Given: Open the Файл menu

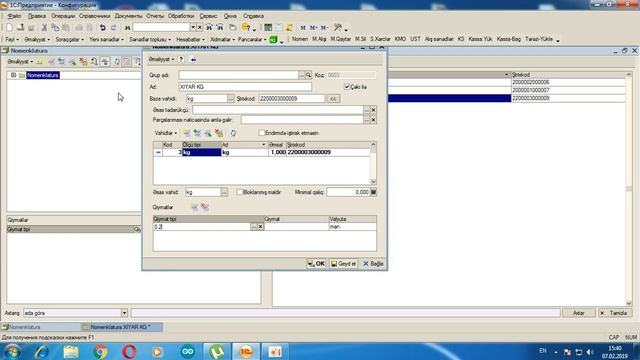Looking at the screenshot, I should 14,16.
